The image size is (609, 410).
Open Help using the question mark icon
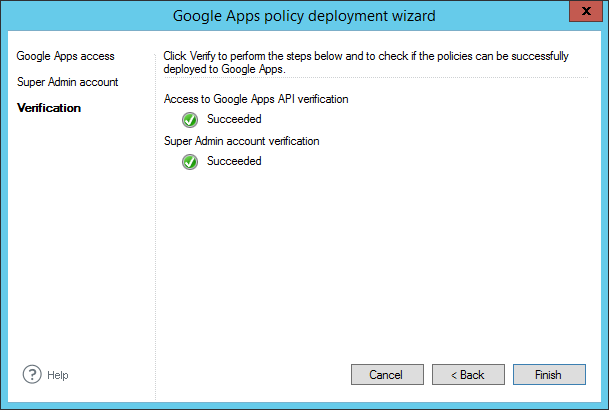(x=32, y=375)
